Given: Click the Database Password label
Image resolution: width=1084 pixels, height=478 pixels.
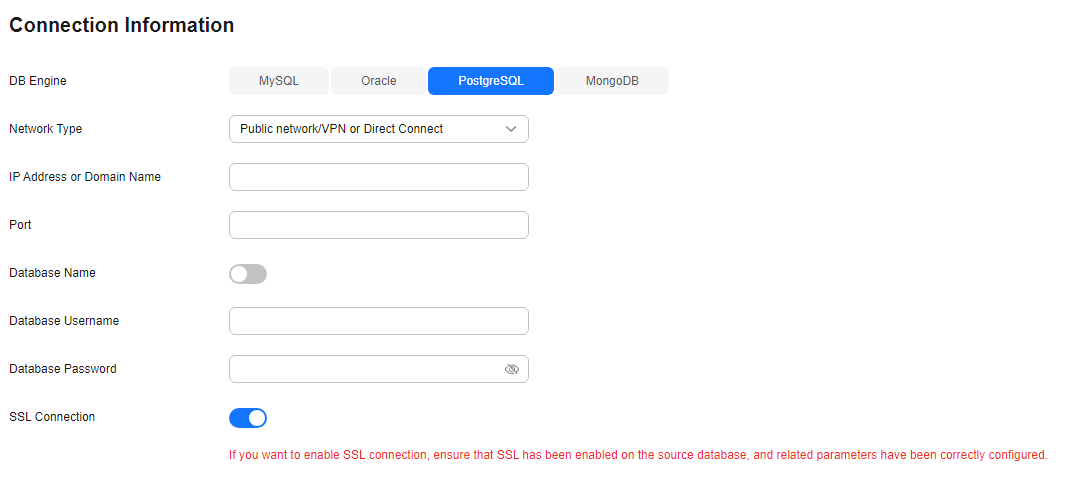Looking at the screenshot, I should pyautogui.click(x=63, y=369).
